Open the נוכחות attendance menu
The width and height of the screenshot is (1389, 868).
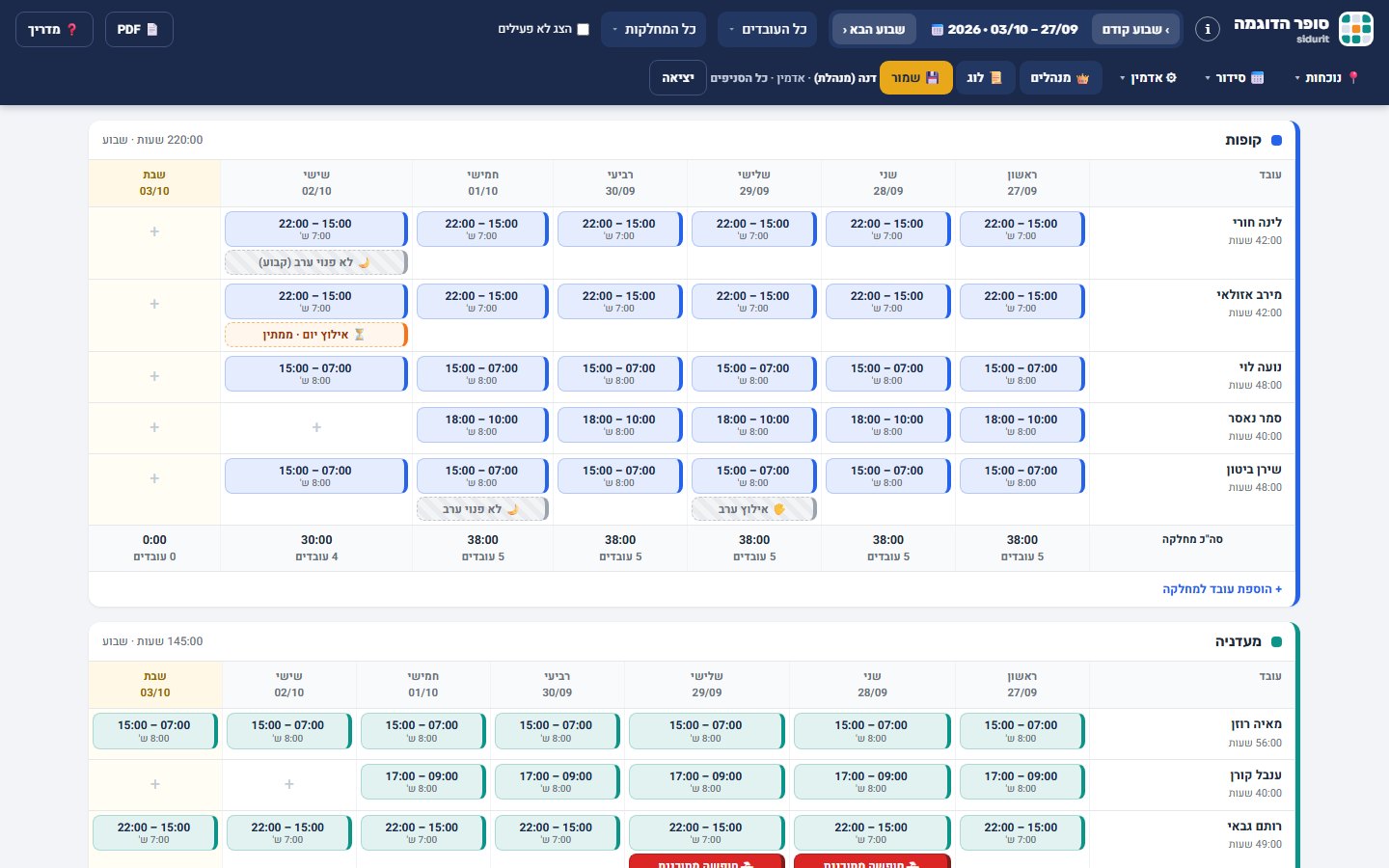(x=1327, y=77)
